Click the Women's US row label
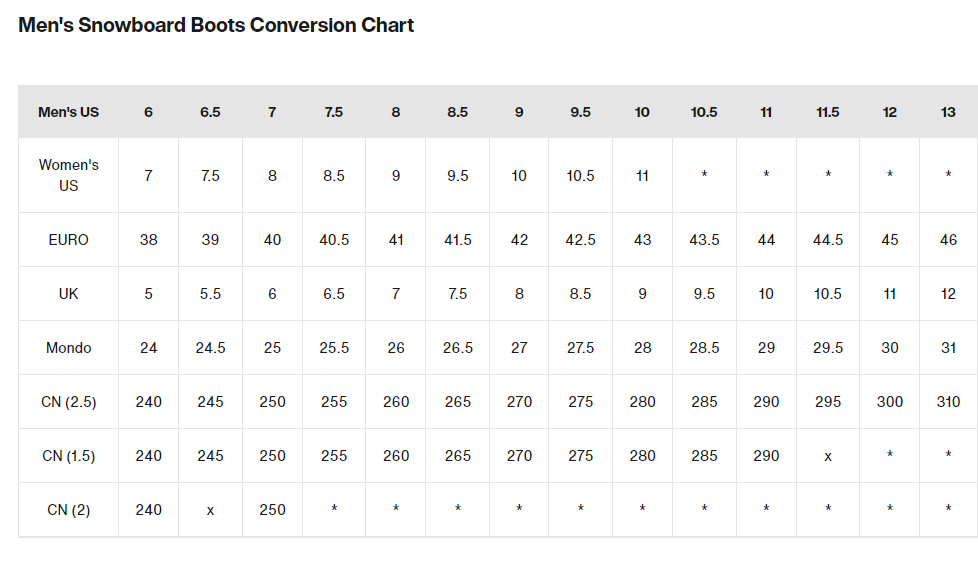This screenshot has height=567, width=978. point(69,175)
